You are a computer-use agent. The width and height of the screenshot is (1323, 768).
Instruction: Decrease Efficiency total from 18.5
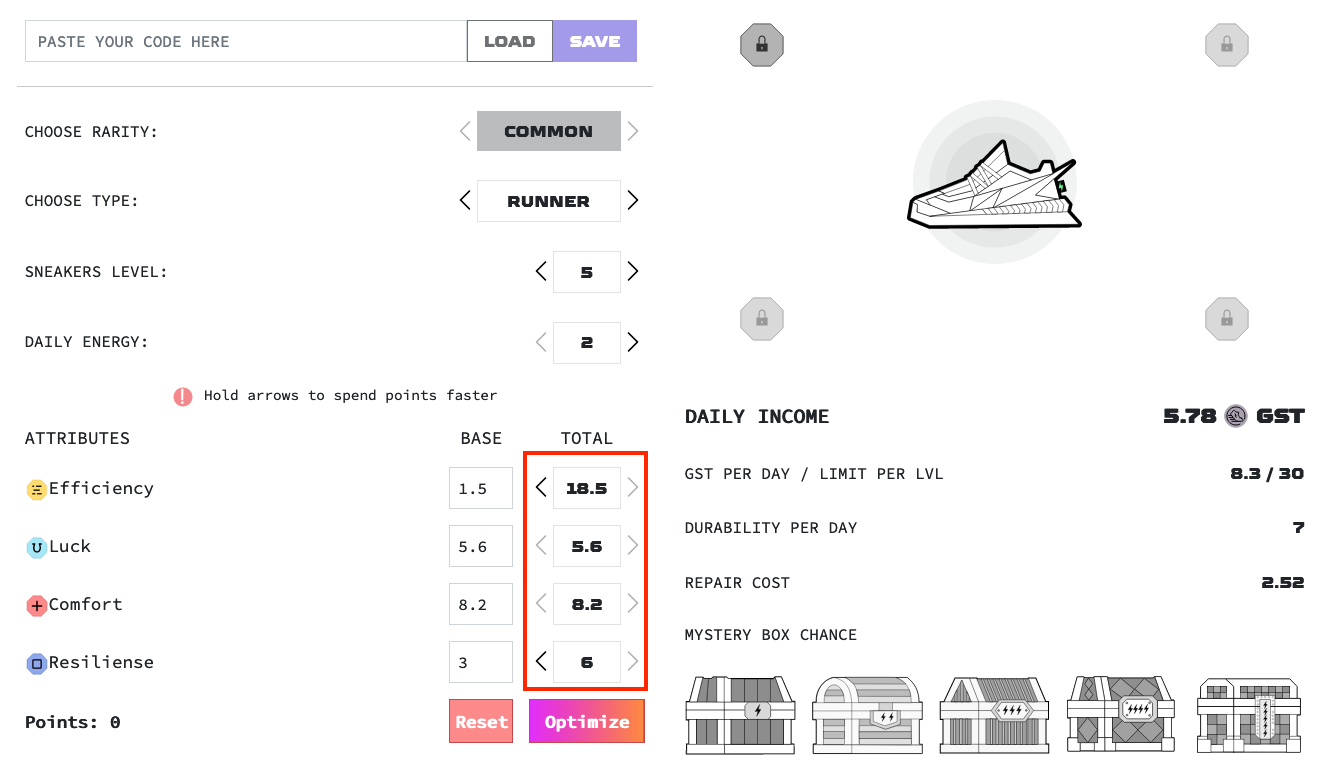click(540, 488)
